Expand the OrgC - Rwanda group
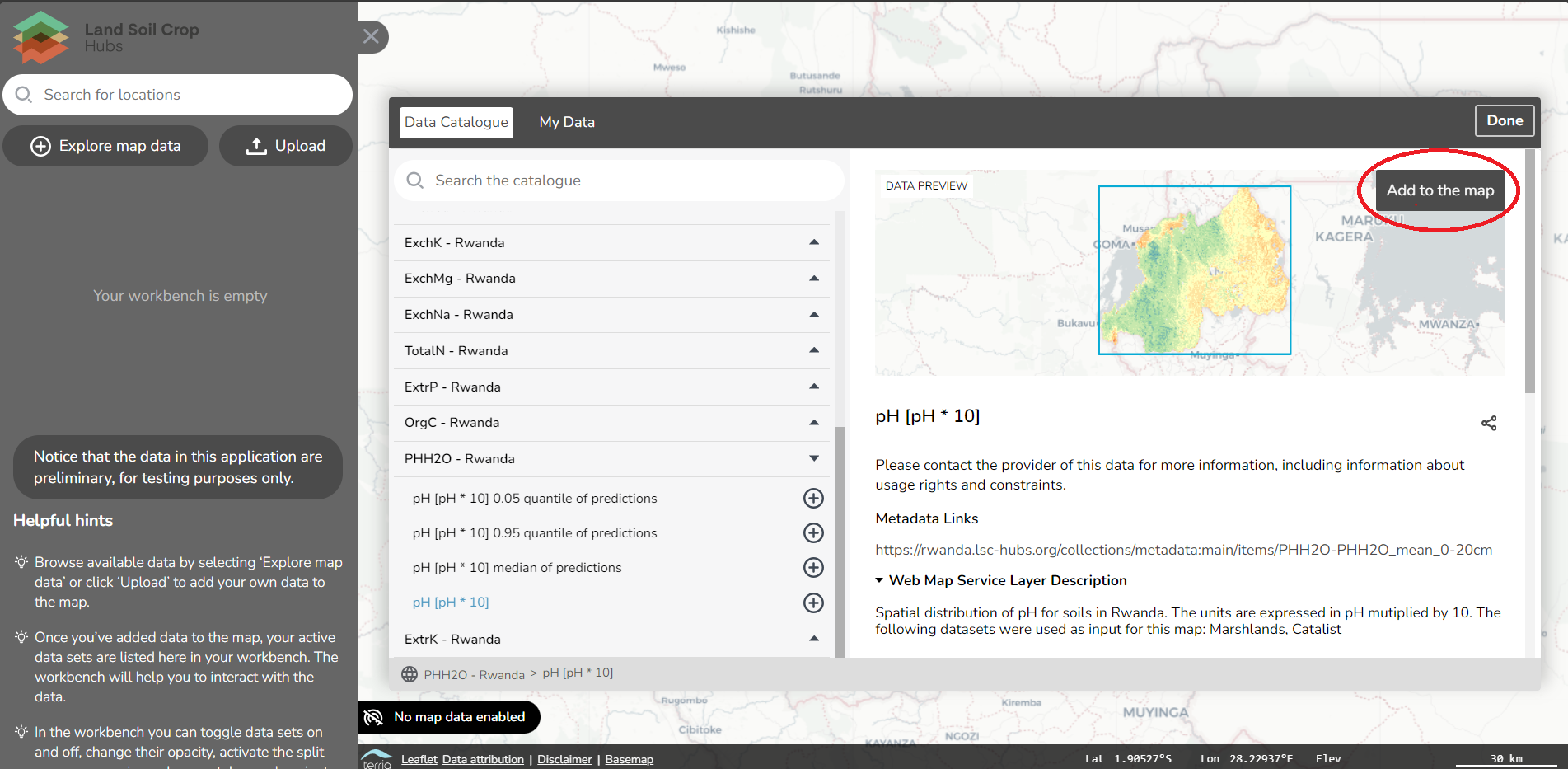The width and height of the screenshot is (1568, 769). 611,423
